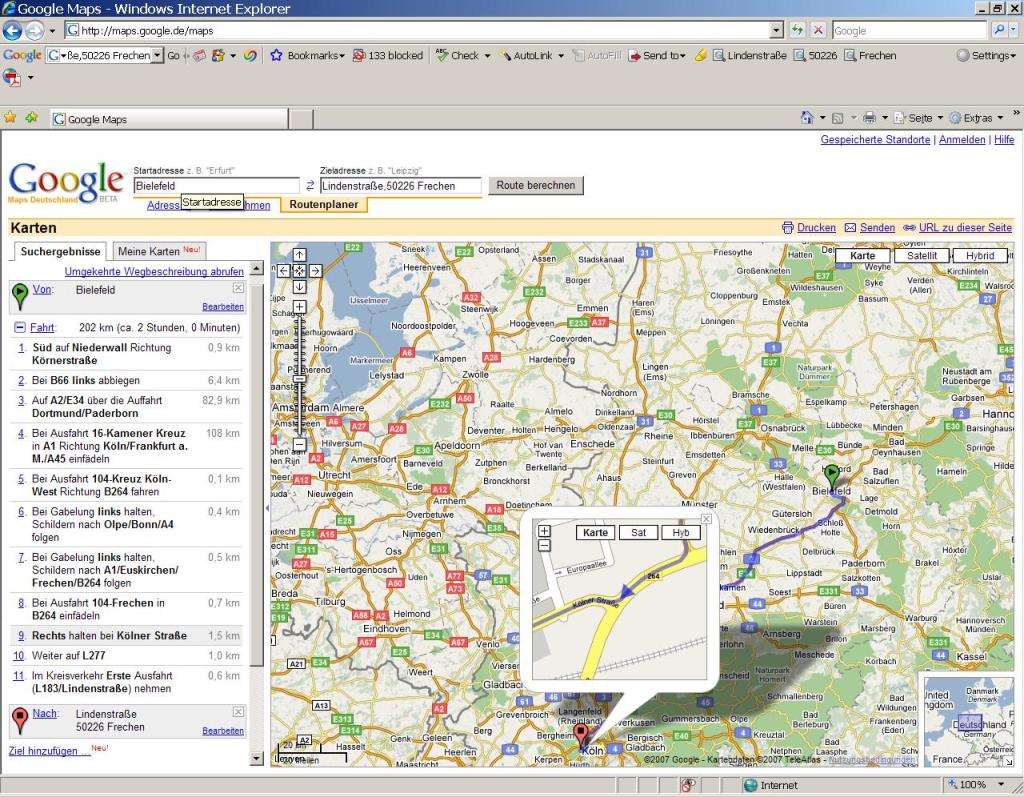Click the red destination marker near Köln

coord(580,736)
